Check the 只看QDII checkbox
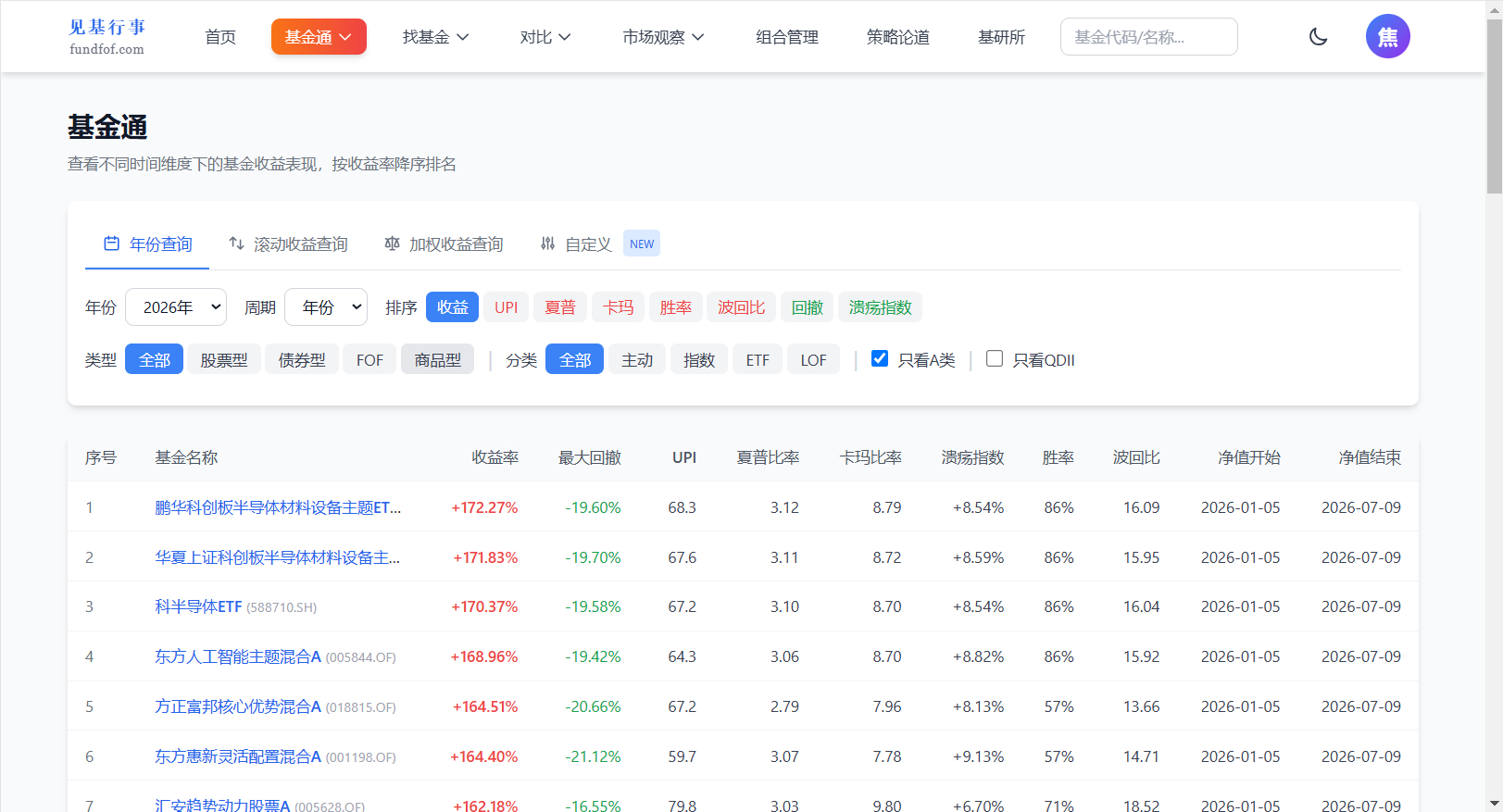1503x812 pixels. (995, 358)
